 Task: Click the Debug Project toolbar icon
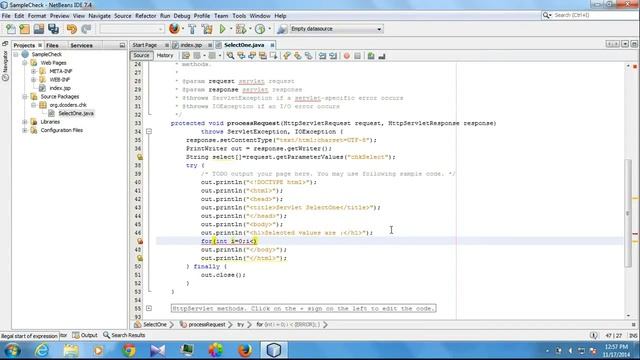(x=241, y=29)
